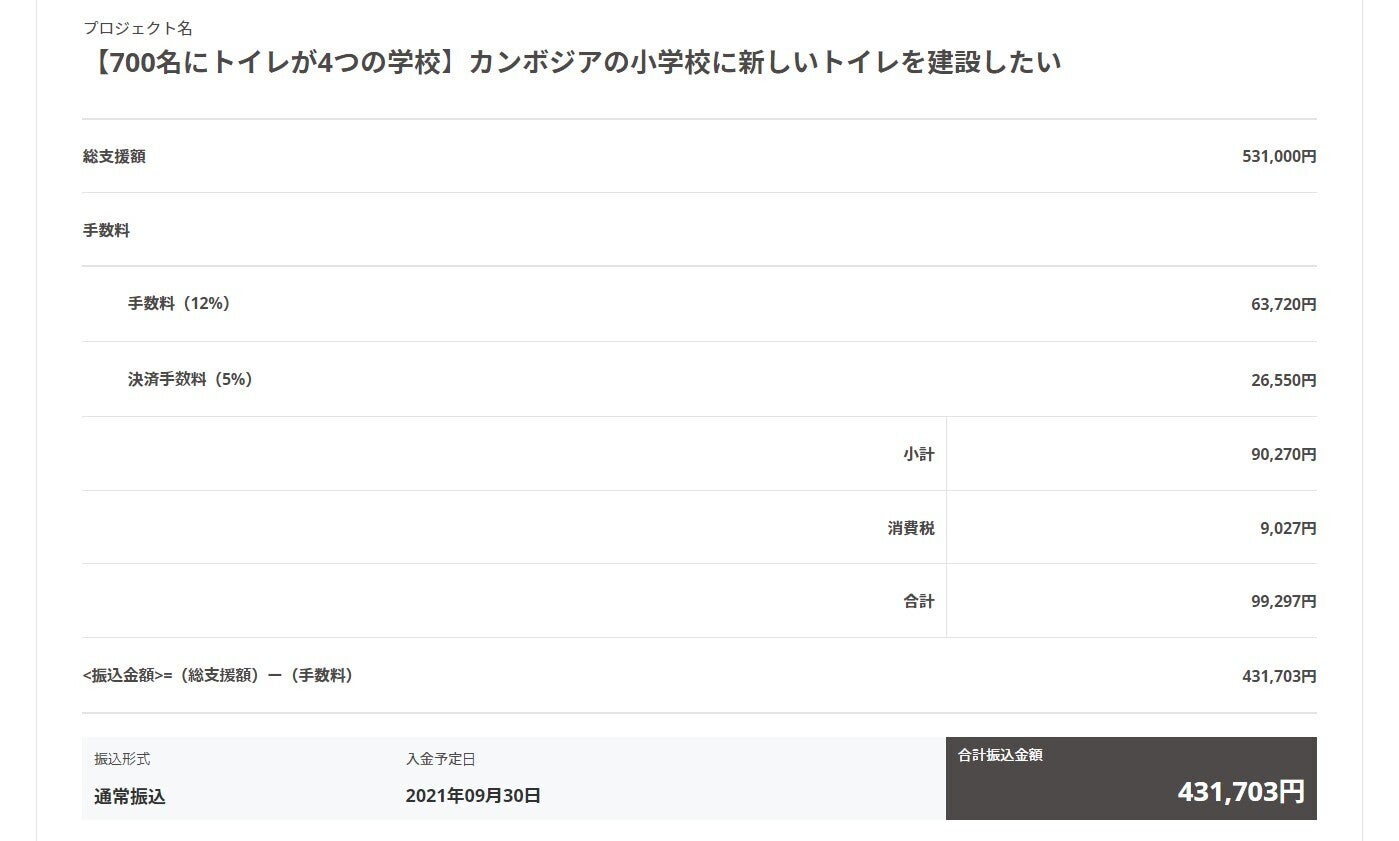Select the 総支援額 row label

tap(114, 156)
